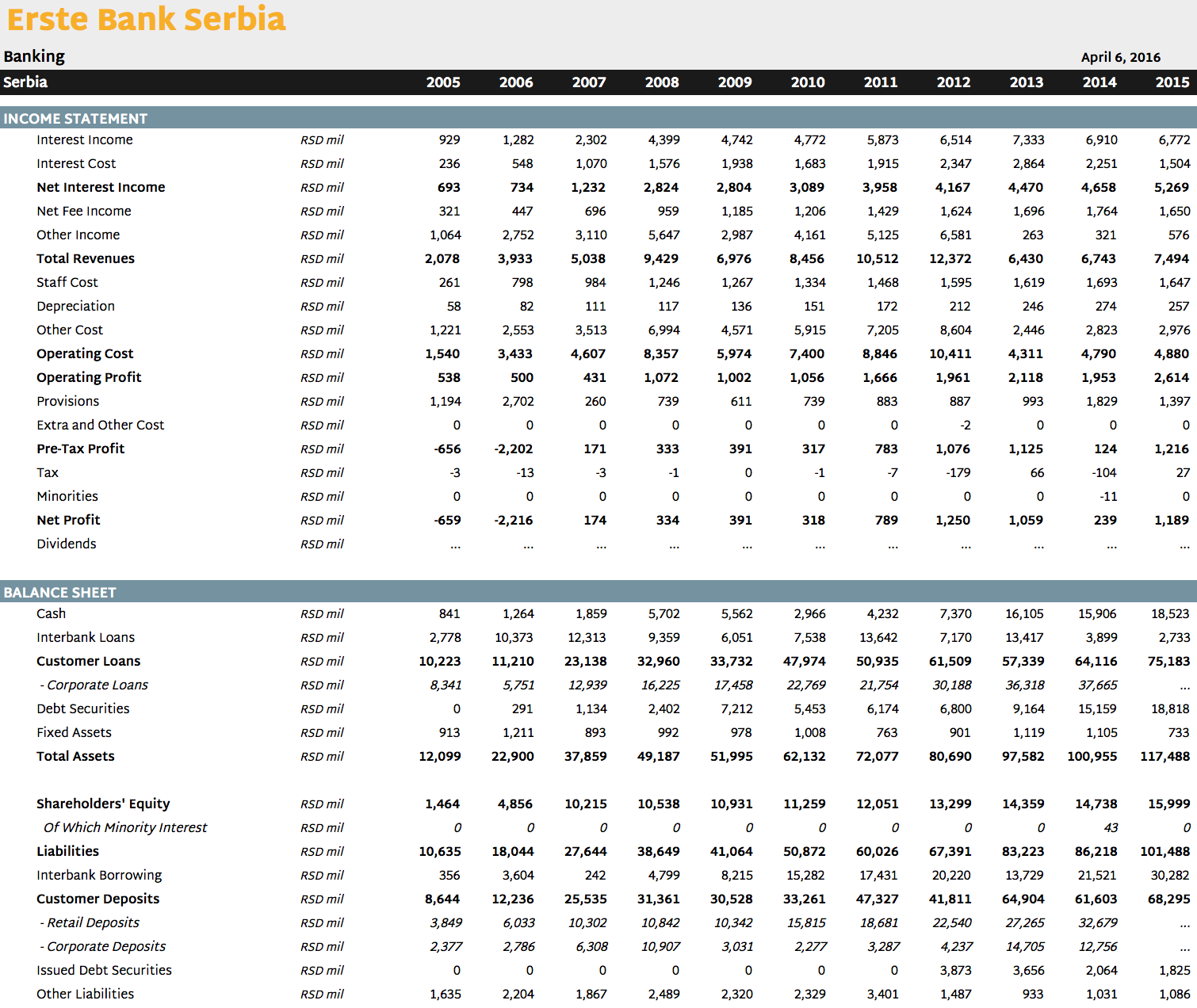This screenshot has height=1008, width=1197.
Task: Select 2005 Net Profit value -659
Action: click(x=447, y=521)
